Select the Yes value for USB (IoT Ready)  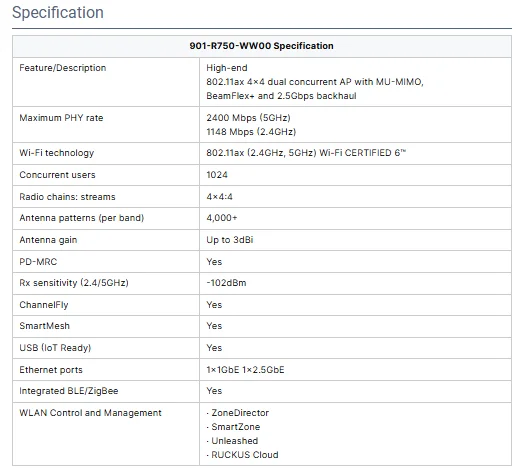click(214, 348)
